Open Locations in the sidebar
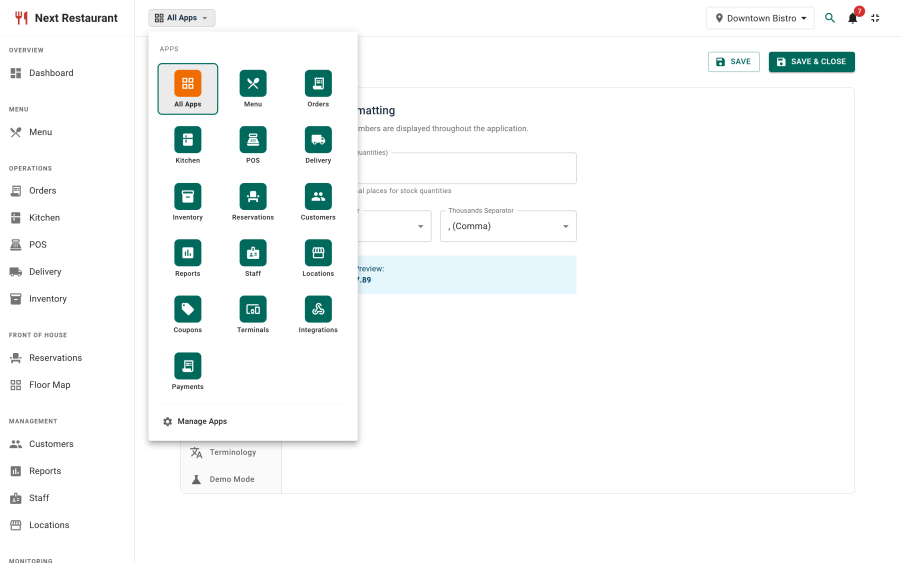 [x=67, y=525]
